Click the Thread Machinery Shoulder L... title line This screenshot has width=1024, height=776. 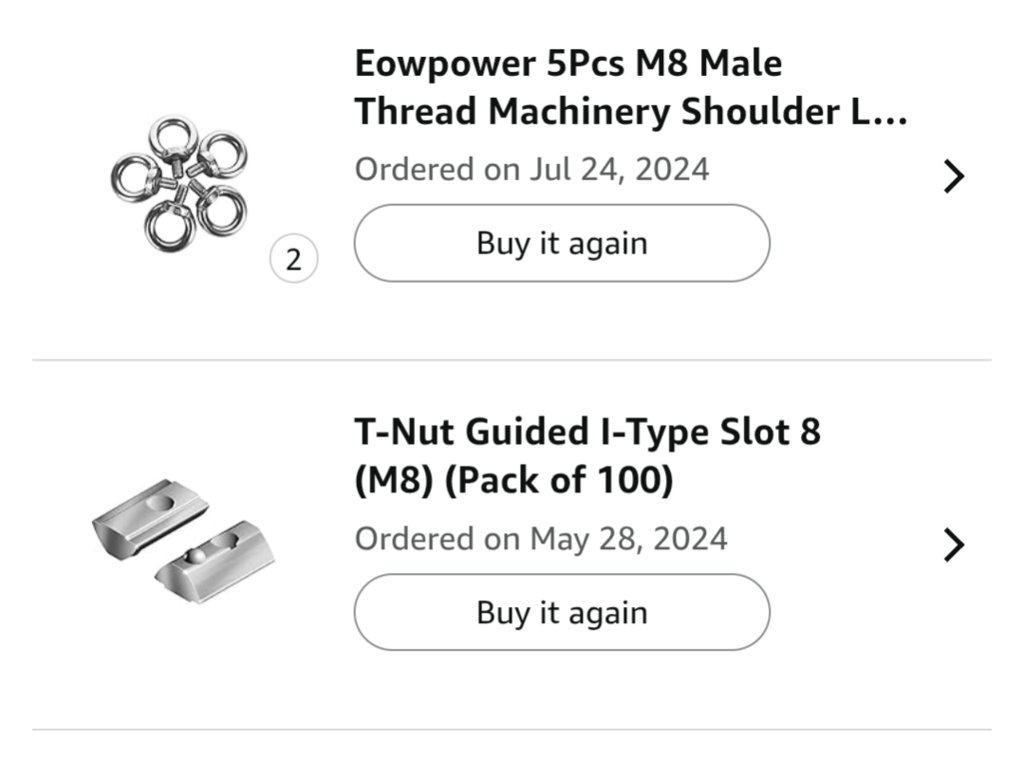pyautogui.click(x=631, y=111)
